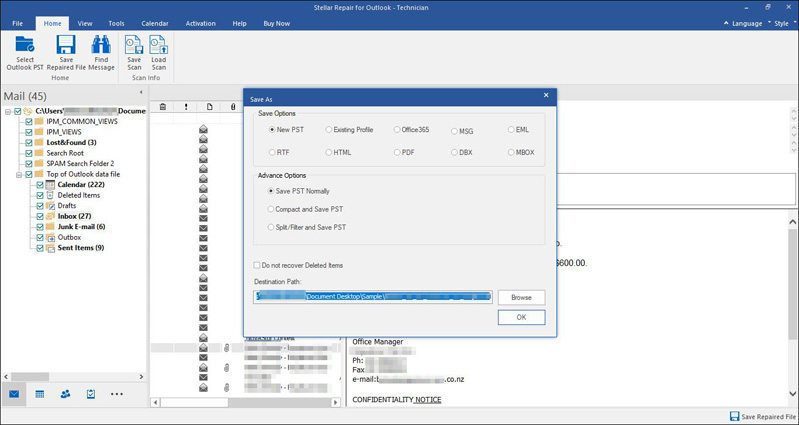The image size is (799, 425).
Task: Select the Calendar (222) folder
Action: point(81,184)
